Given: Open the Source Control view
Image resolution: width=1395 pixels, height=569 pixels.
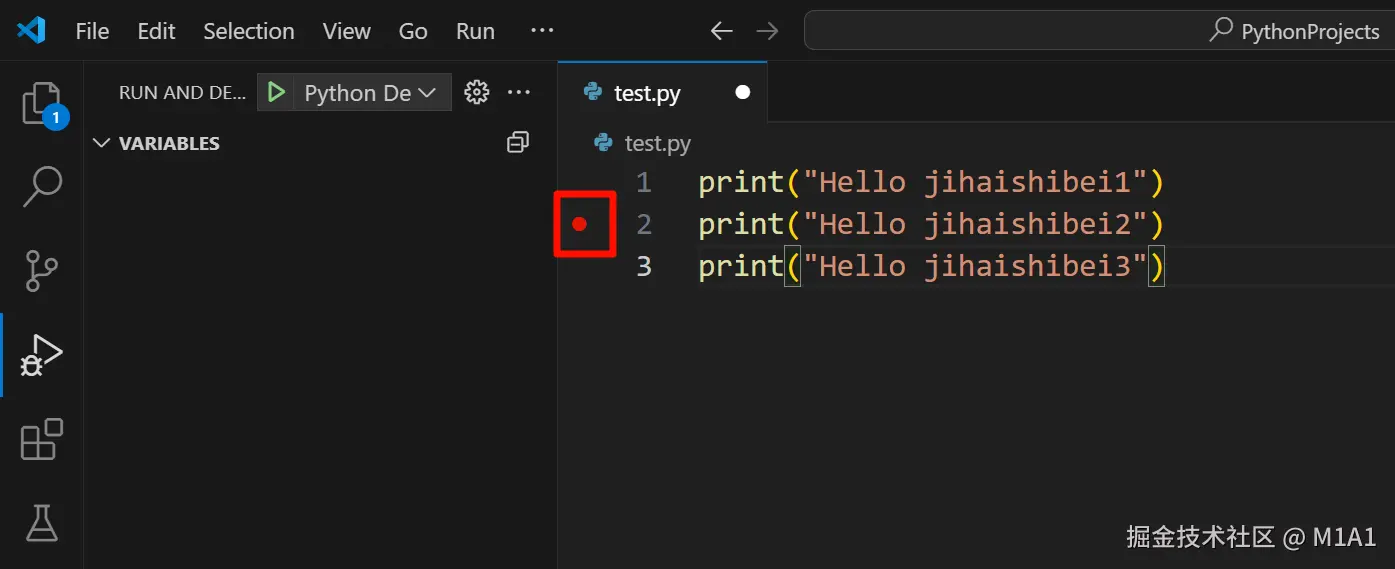Looking at the screenshot, I should coord(42,269).
